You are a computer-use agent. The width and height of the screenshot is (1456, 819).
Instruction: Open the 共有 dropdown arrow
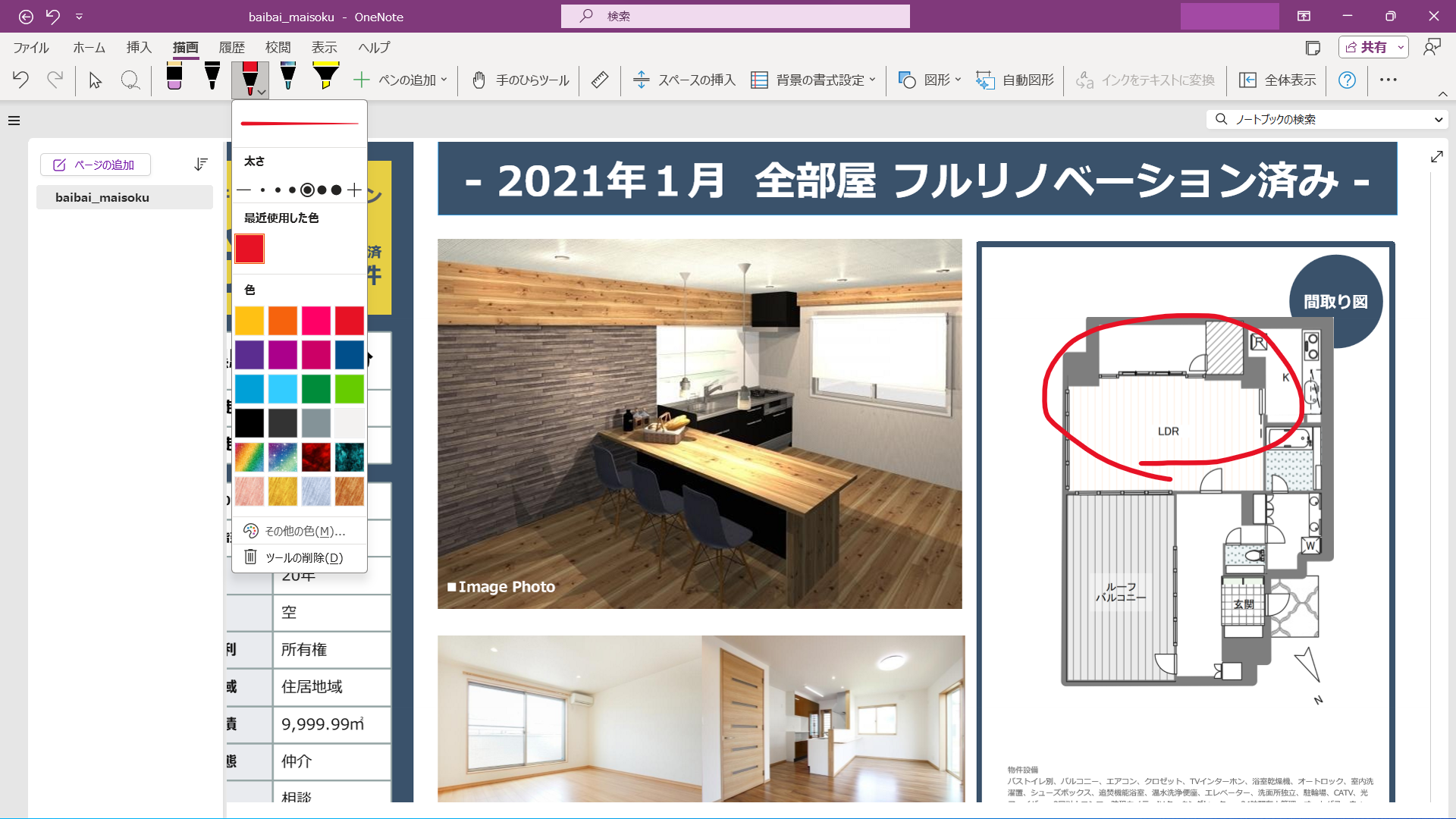1401,47
